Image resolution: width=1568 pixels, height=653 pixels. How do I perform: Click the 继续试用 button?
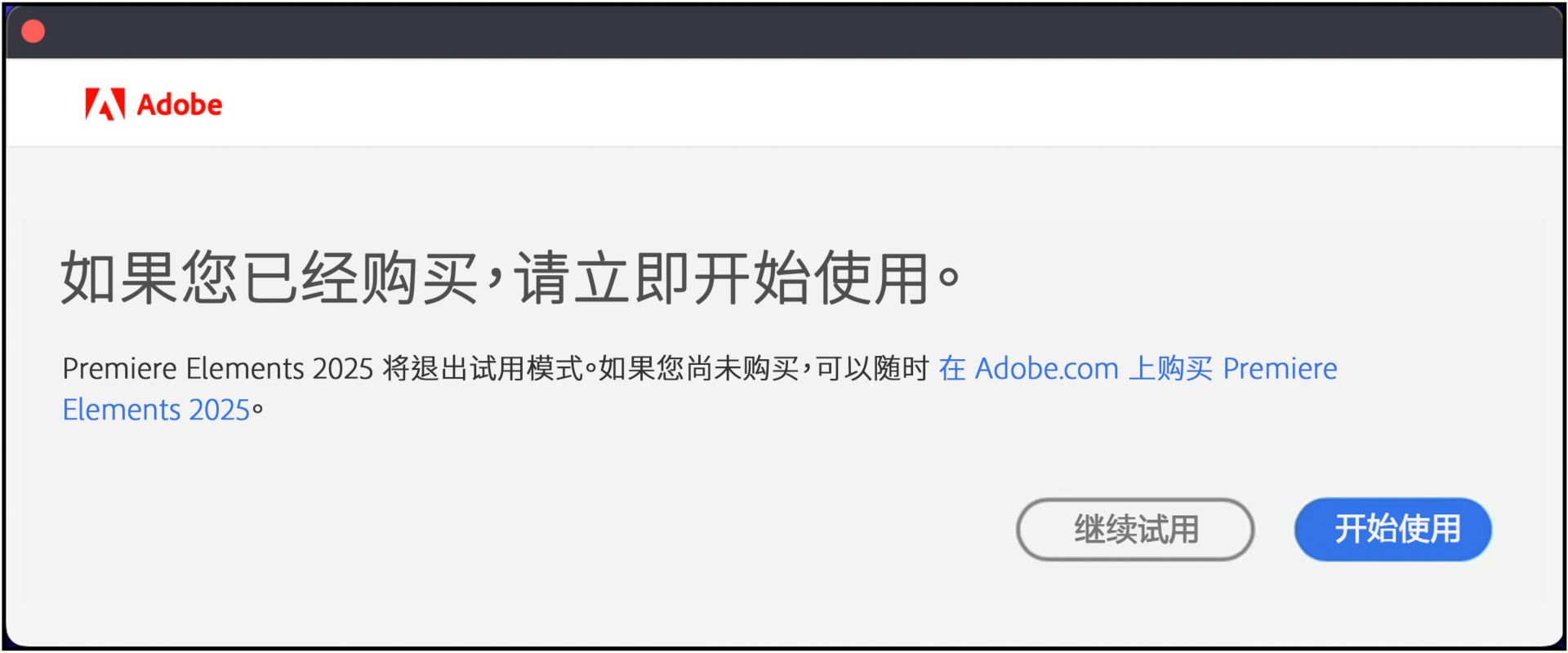coord(1135,529)
